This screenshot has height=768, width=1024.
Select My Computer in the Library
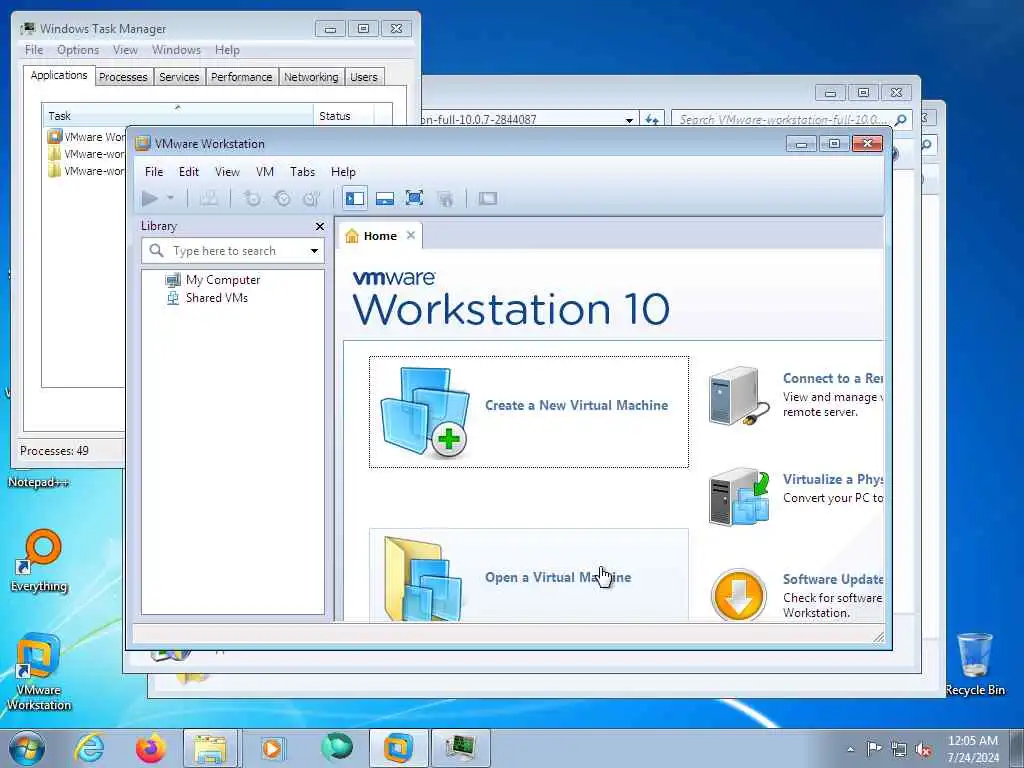point(222,280)
